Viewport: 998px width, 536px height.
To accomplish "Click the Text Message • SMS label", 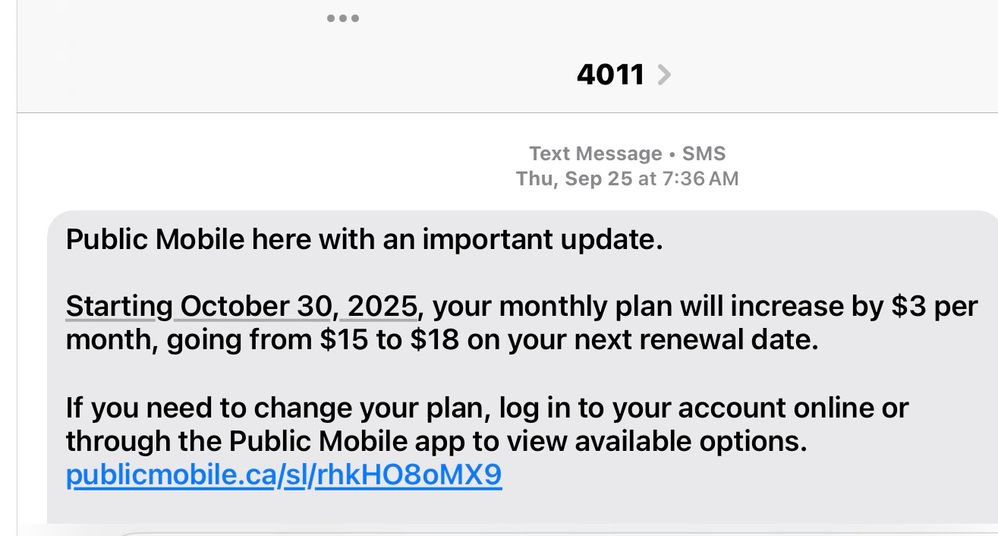I will pyautogui.click(x=627, y=154).
